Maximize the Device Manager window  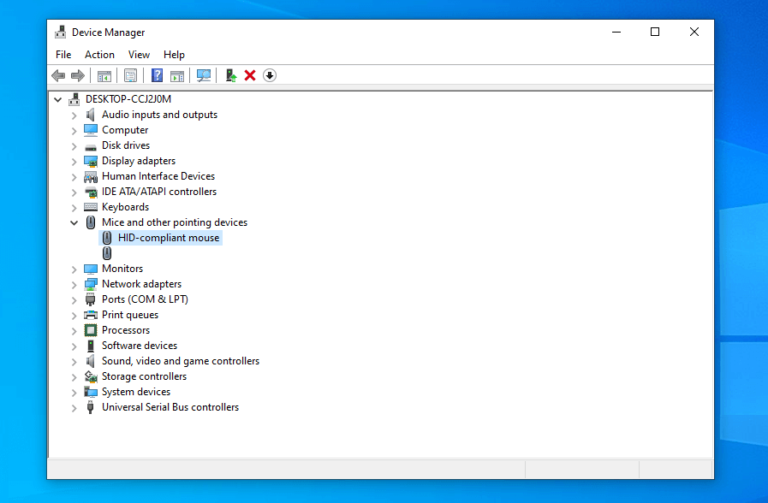coord(655,32)
